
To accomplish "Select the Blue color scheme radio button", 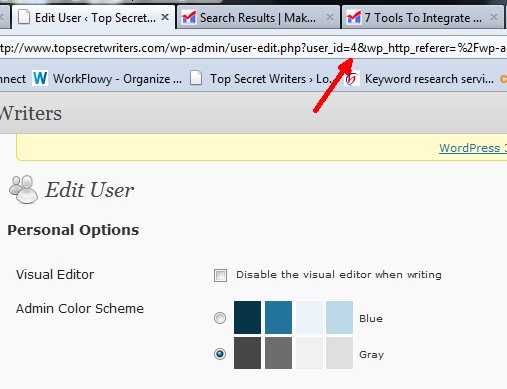I will pyautogui.click(x=220, y=318).
